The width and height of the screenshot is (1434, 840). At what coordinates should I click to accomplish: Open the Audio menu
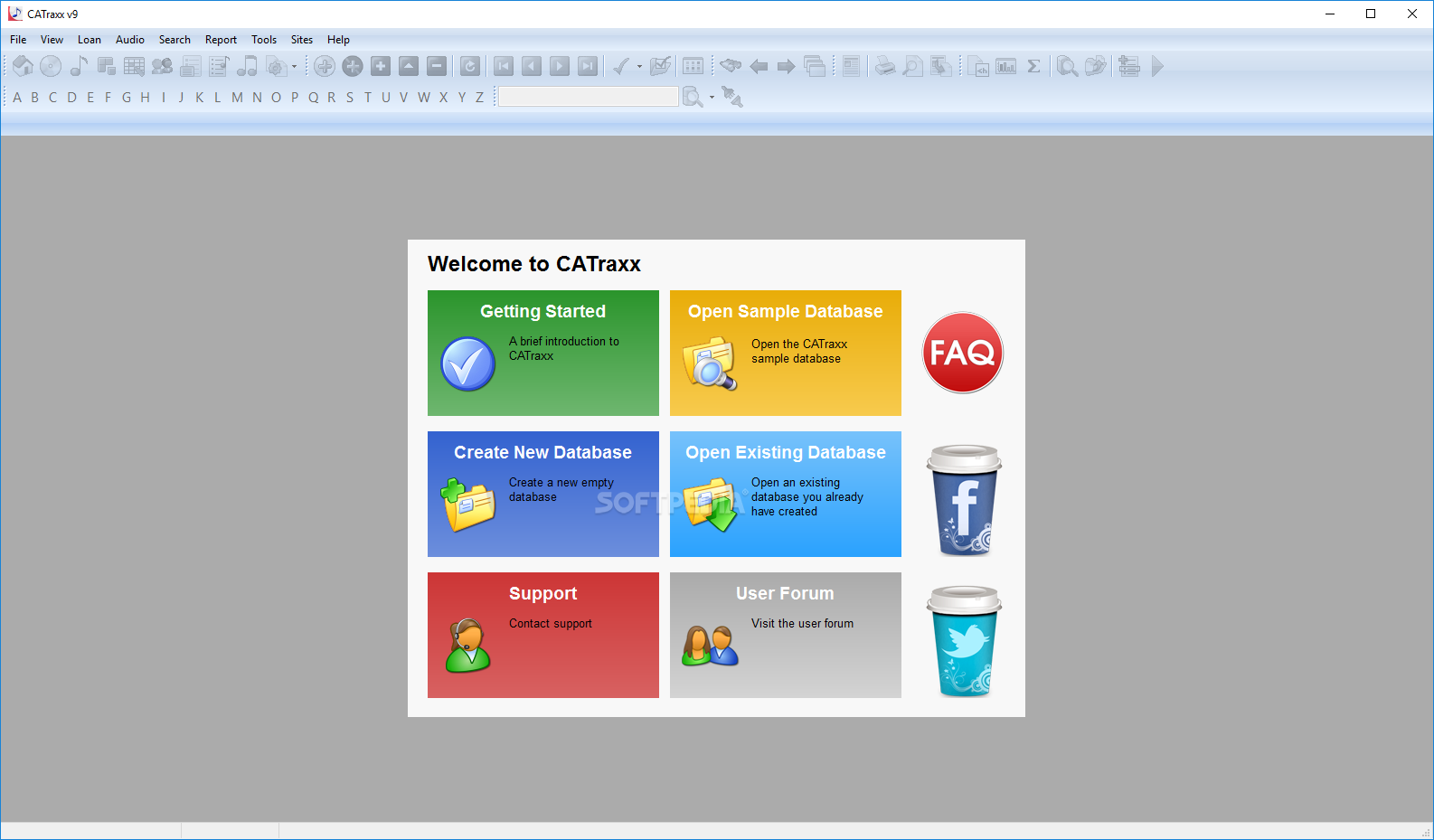[x=130, y=40]
